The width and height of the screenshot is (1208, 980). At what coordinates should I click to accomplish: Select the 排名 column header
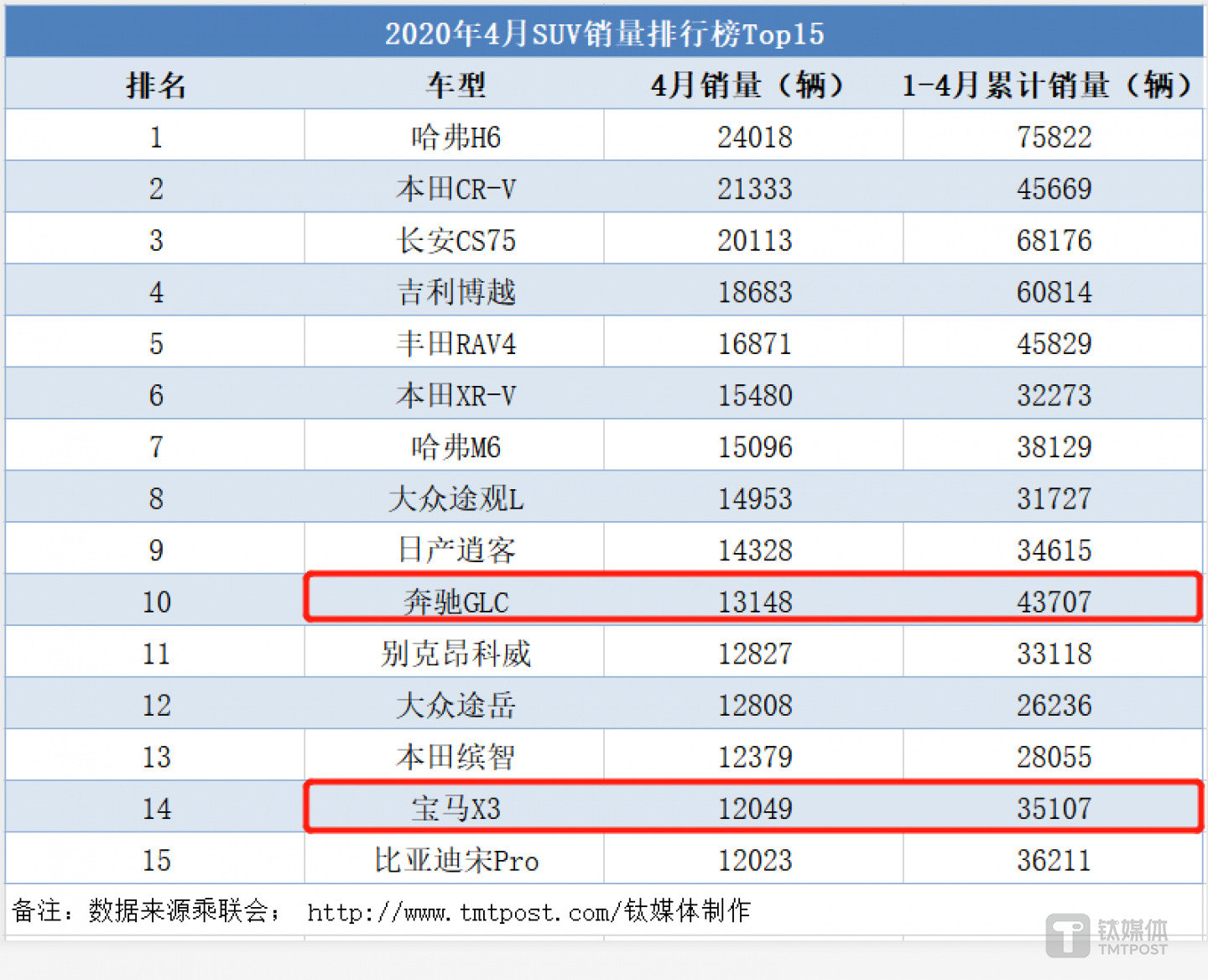(x=156, y=85)
